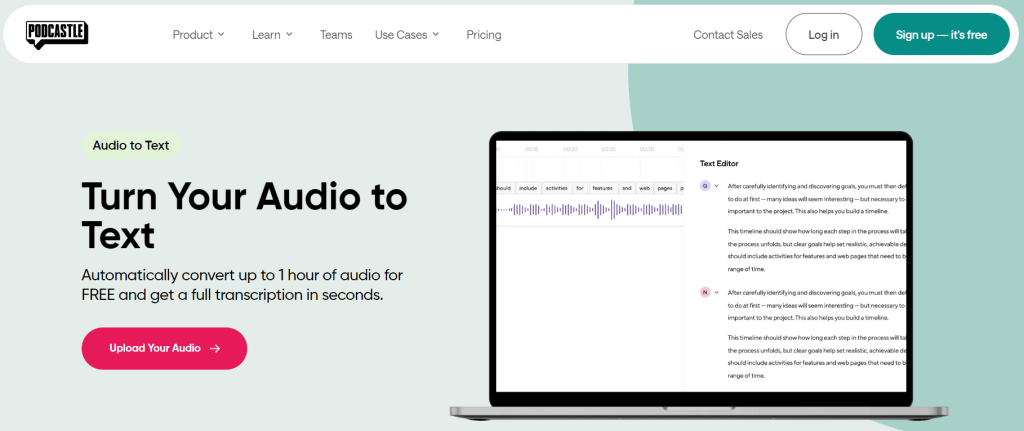Click the purple G speaker avatar
The height and width of the screenshot is (431, 1024).
click(x=704, y=185)
